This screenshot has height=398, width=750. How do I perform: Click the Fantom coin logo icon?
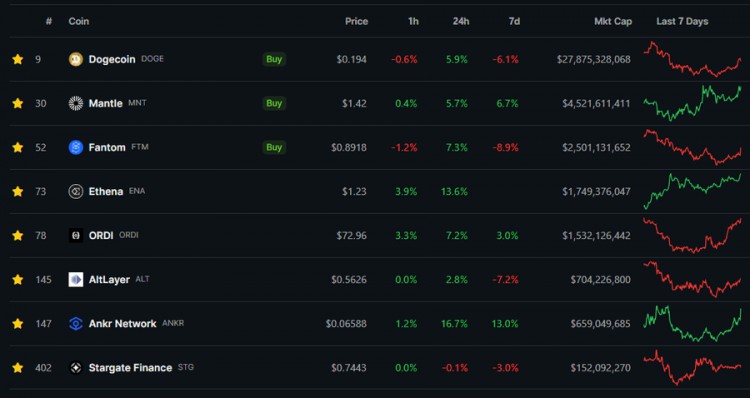pyautogui.click(x=76, y=147)
